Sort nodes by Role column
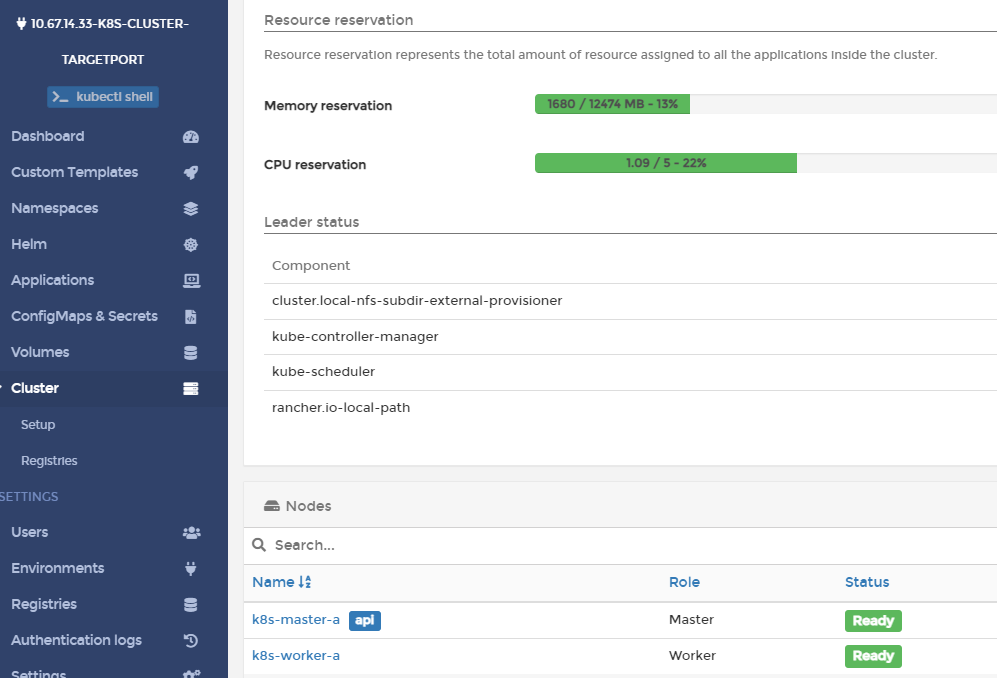Viewport: 997px width, 678px height. point(684,582)
